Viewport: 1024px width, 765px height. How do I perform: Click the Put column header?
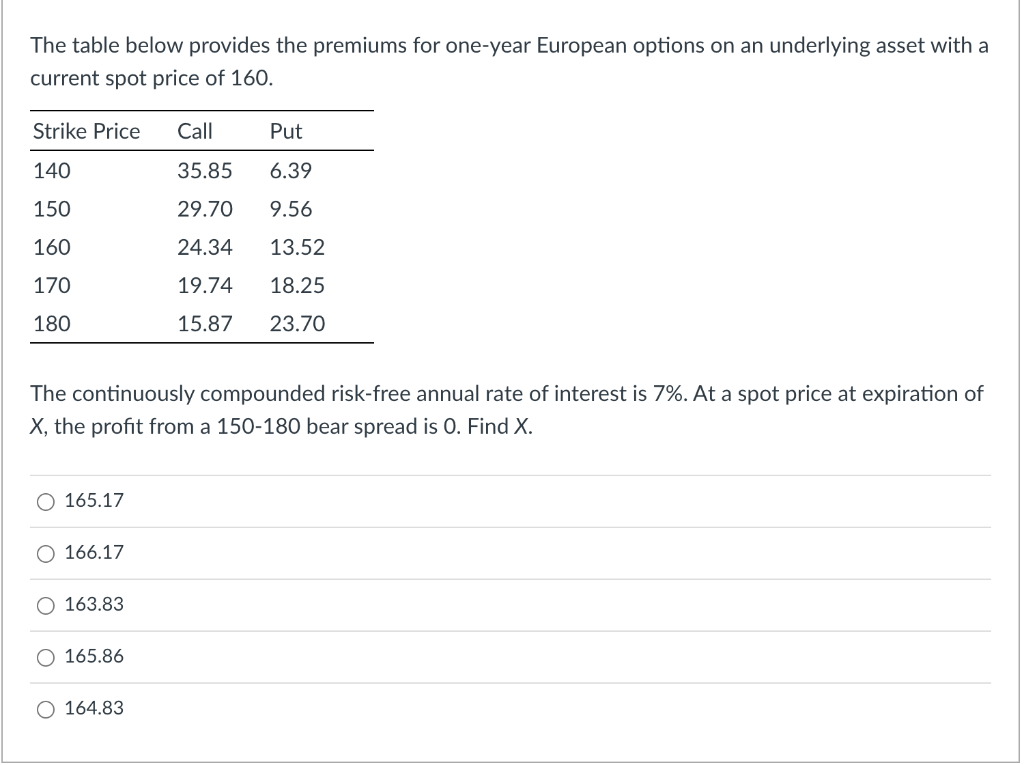[283, 131]
